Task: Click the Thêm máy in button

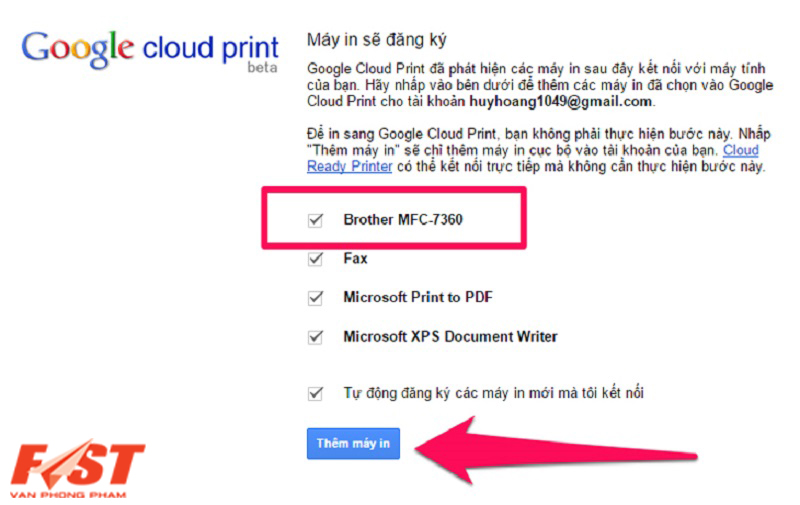Action: tap(353, 444)
